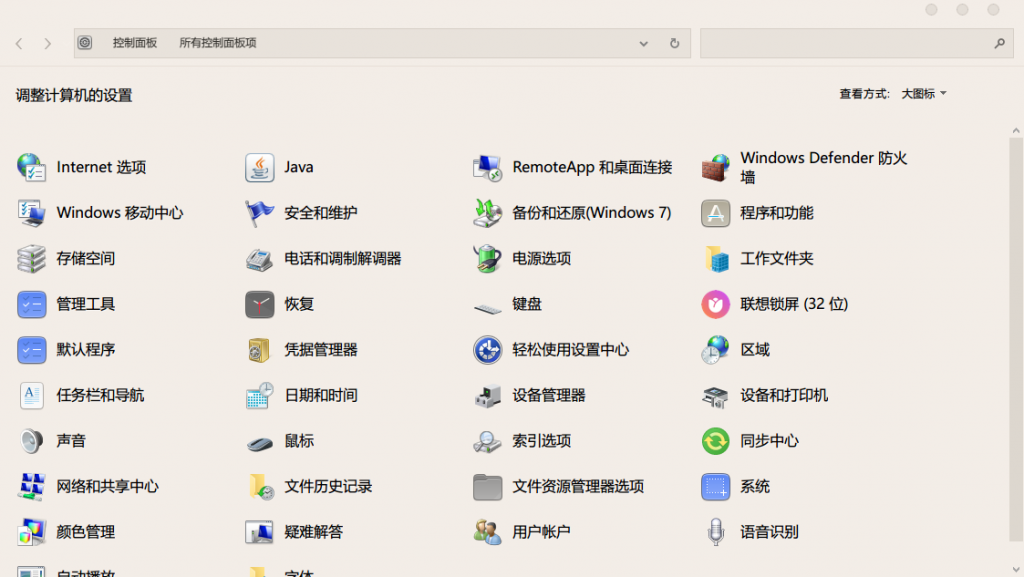Click the control panel address bar icon
Screen dimensions: 1024x577
tap(85, 43)
